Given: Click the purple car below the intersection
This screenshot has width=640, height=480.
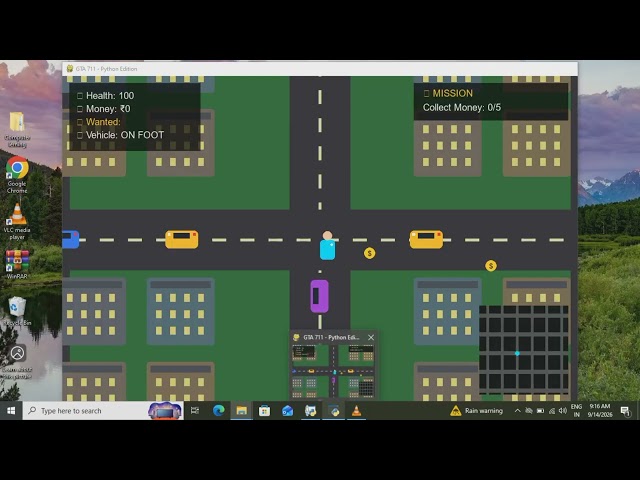Looking at the screenshot, I should coord(320,296).
